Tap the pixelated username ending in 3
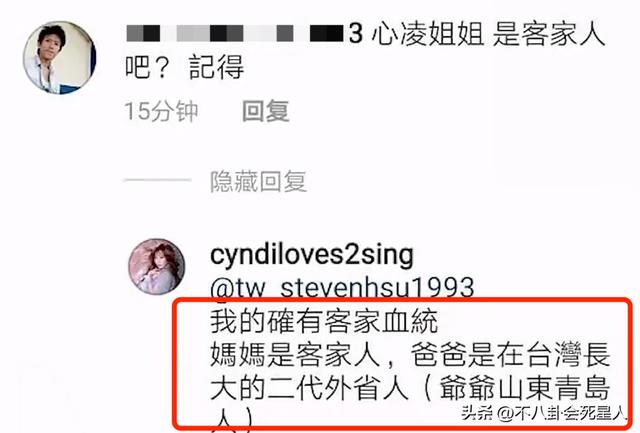 click(x=244, y=33)
